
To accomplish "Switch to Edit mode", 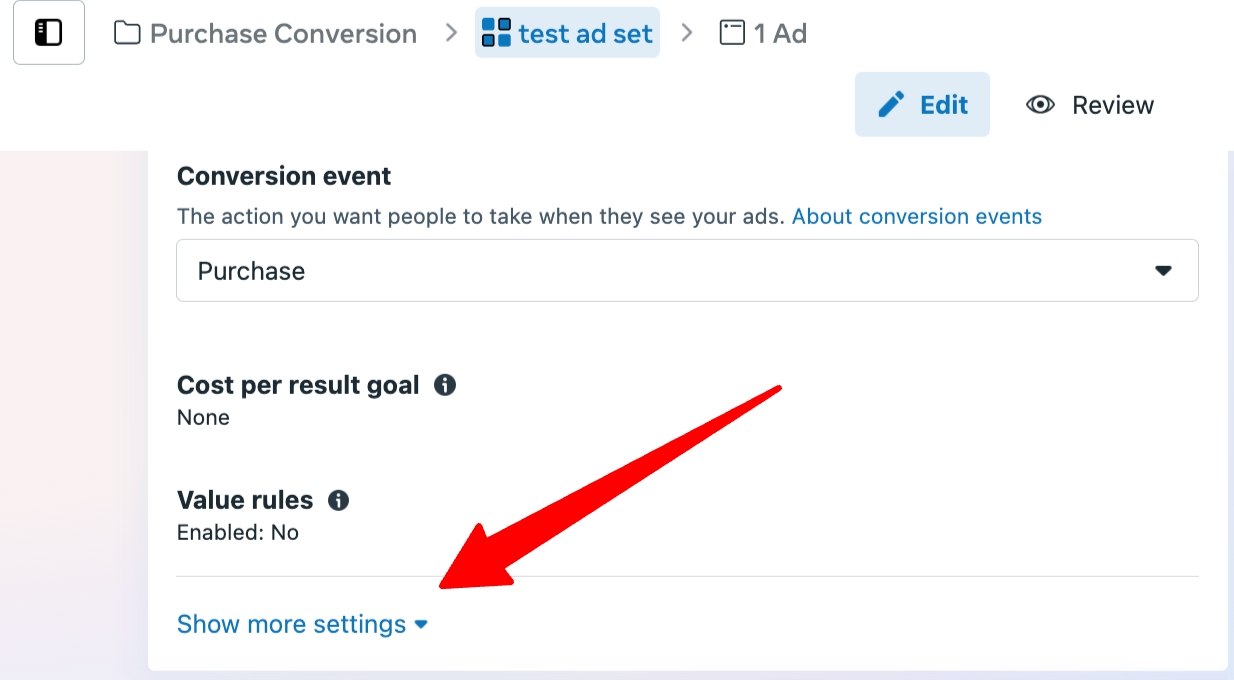I will tap(922, 104).
